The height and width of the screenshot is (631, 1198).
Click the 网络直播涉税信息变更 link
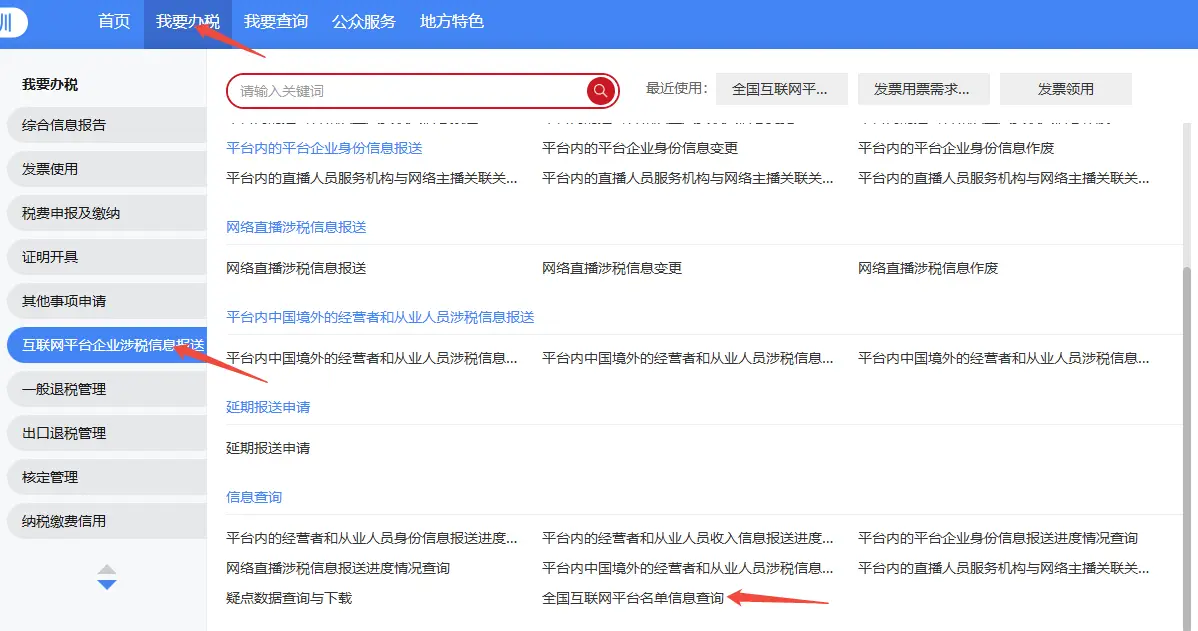tap(612, 268)
